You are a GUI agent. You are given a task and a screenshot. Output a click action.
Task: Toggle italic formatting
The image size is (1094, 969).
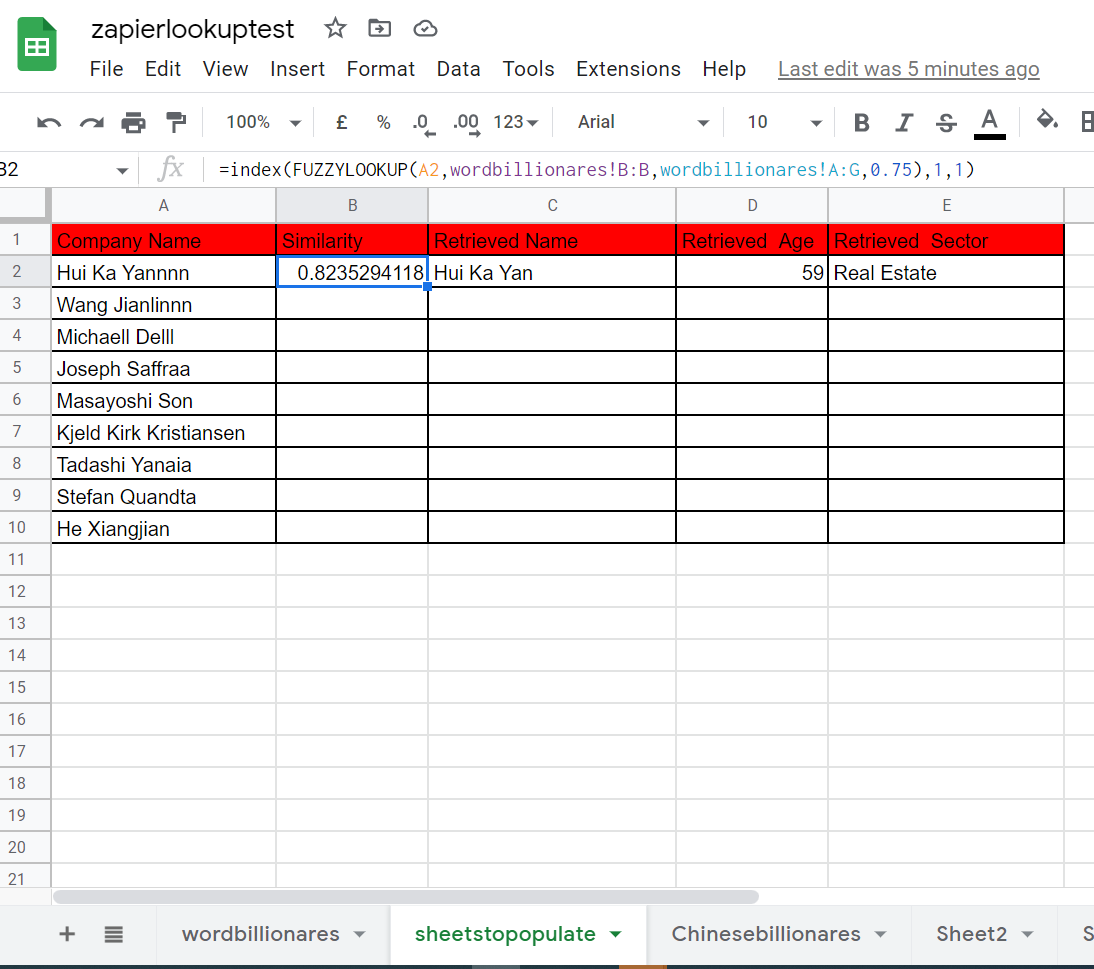(904, 121)
